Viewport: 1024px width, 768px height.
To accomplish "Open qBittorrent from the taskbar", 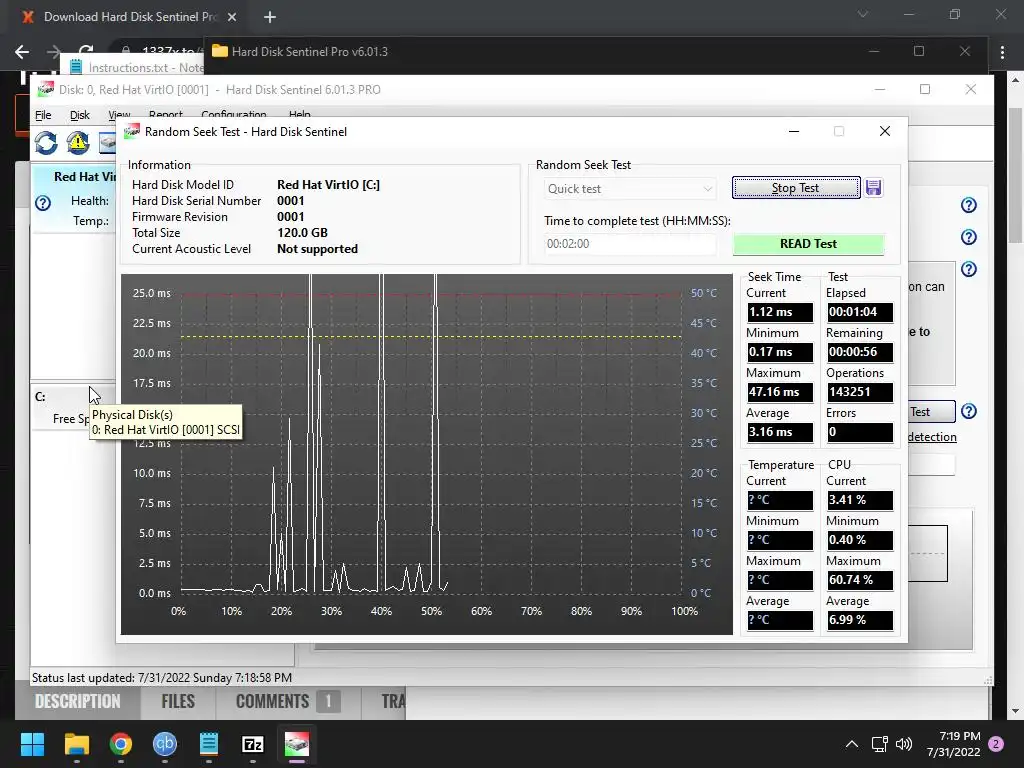I will click(x=165, y=744).
